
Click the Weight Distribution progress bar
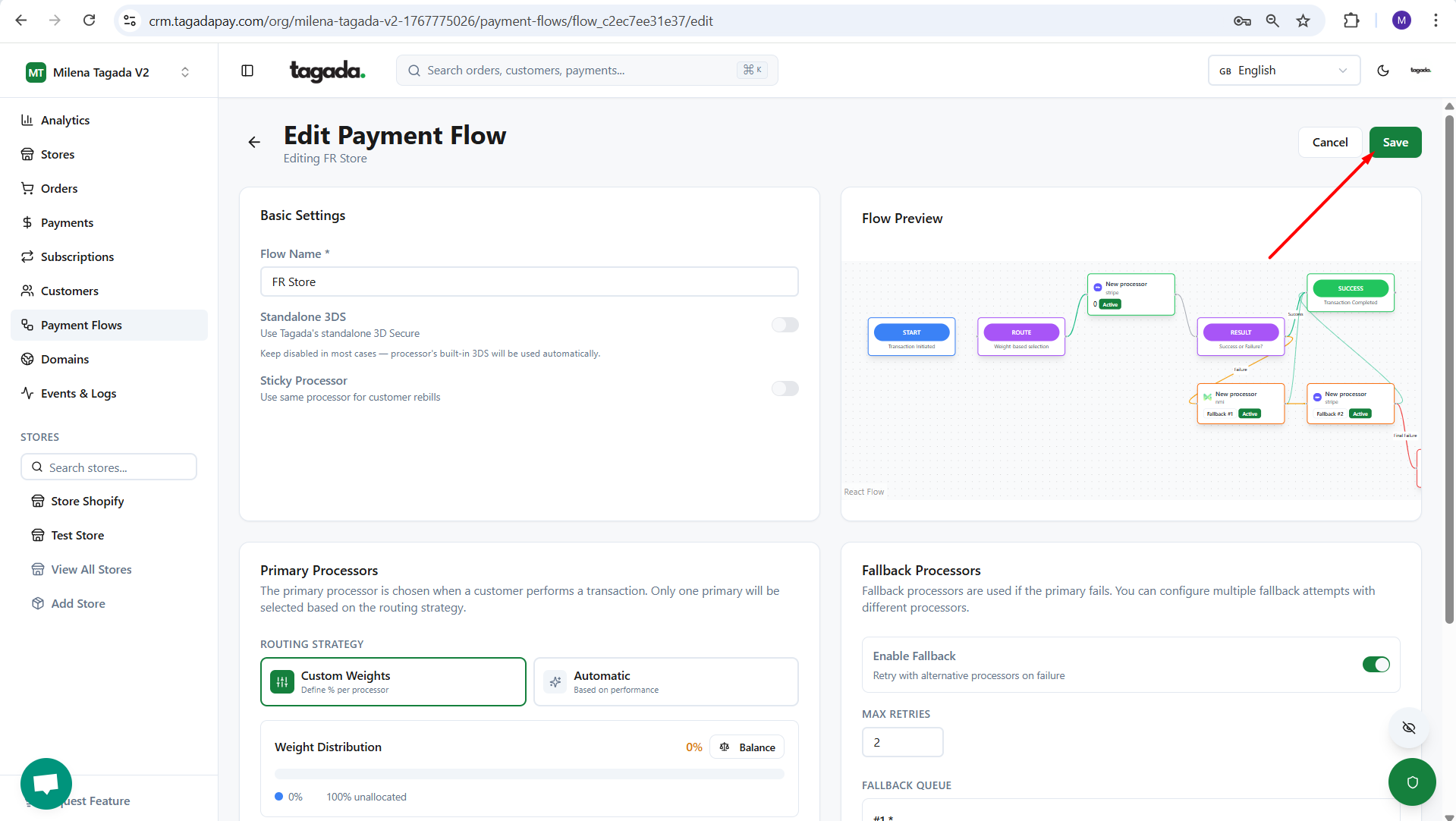pos(529,774)
